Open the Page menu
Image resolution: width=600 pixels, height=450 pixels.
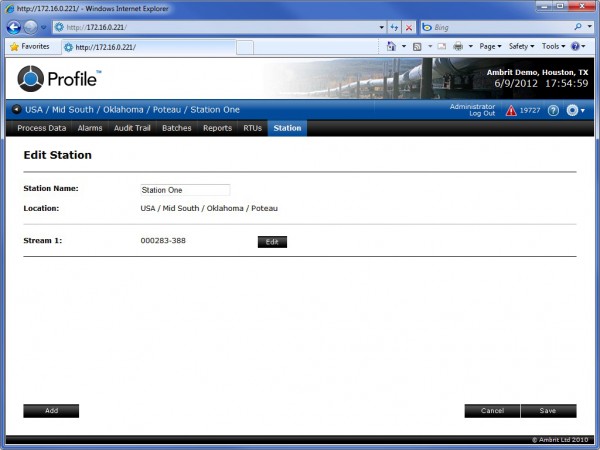(490, 46)
